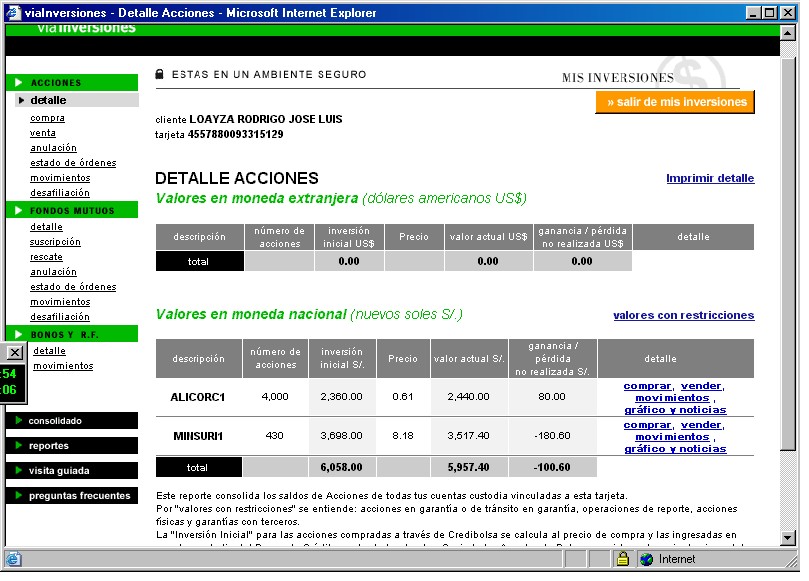Click 'compra' link under Acciones
This screenshot has height=581, width=809.
pyautogui.click(x=47, y=118)
